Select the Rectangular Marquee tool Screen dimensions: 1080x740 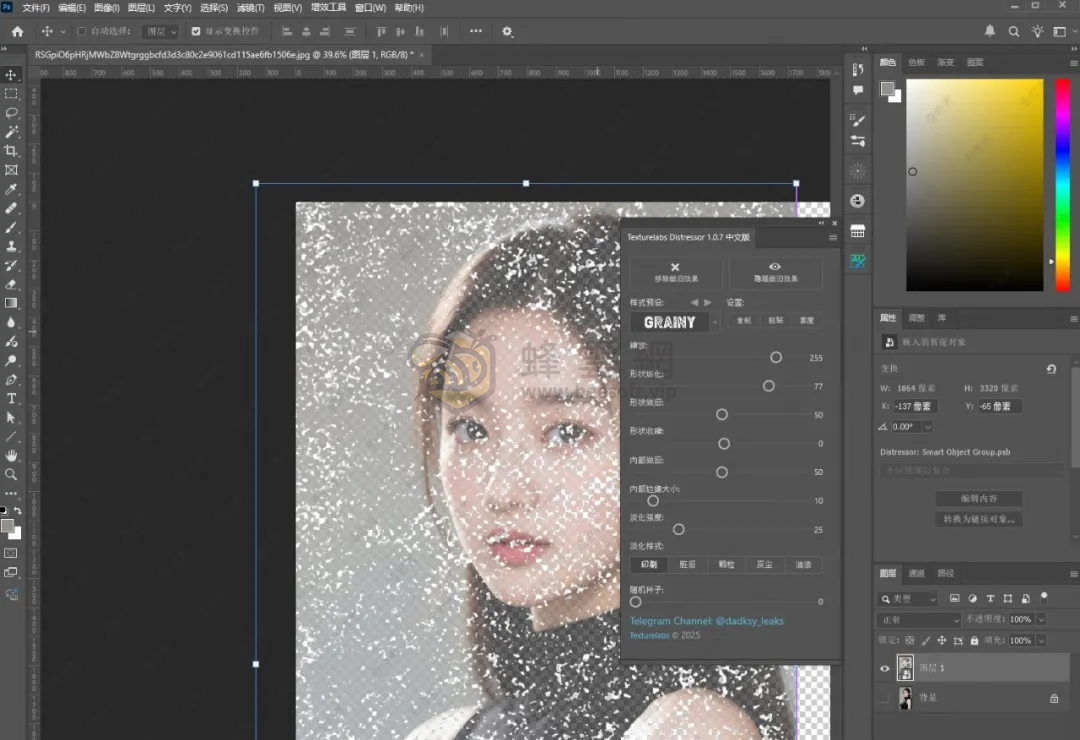point(11,94)
